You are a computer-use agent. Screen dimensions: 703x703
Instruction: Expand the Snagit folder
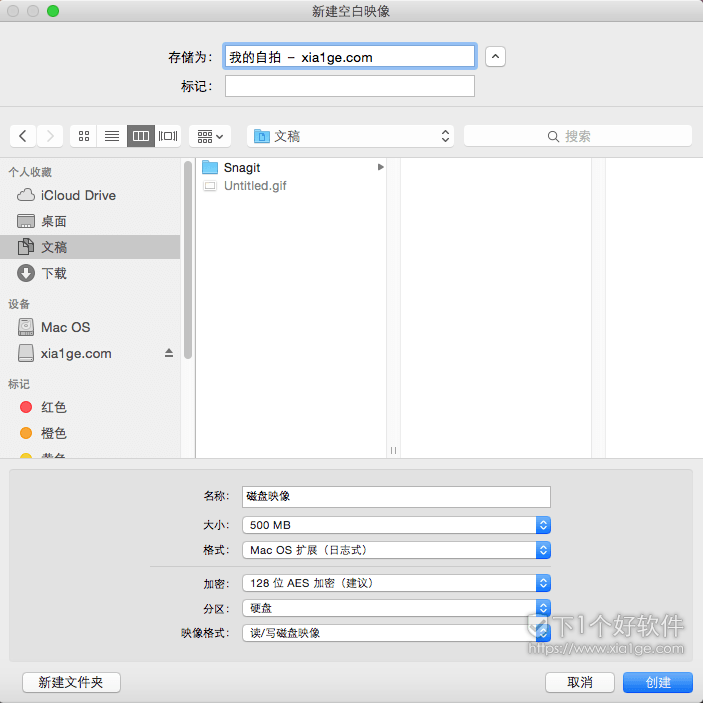380,168
